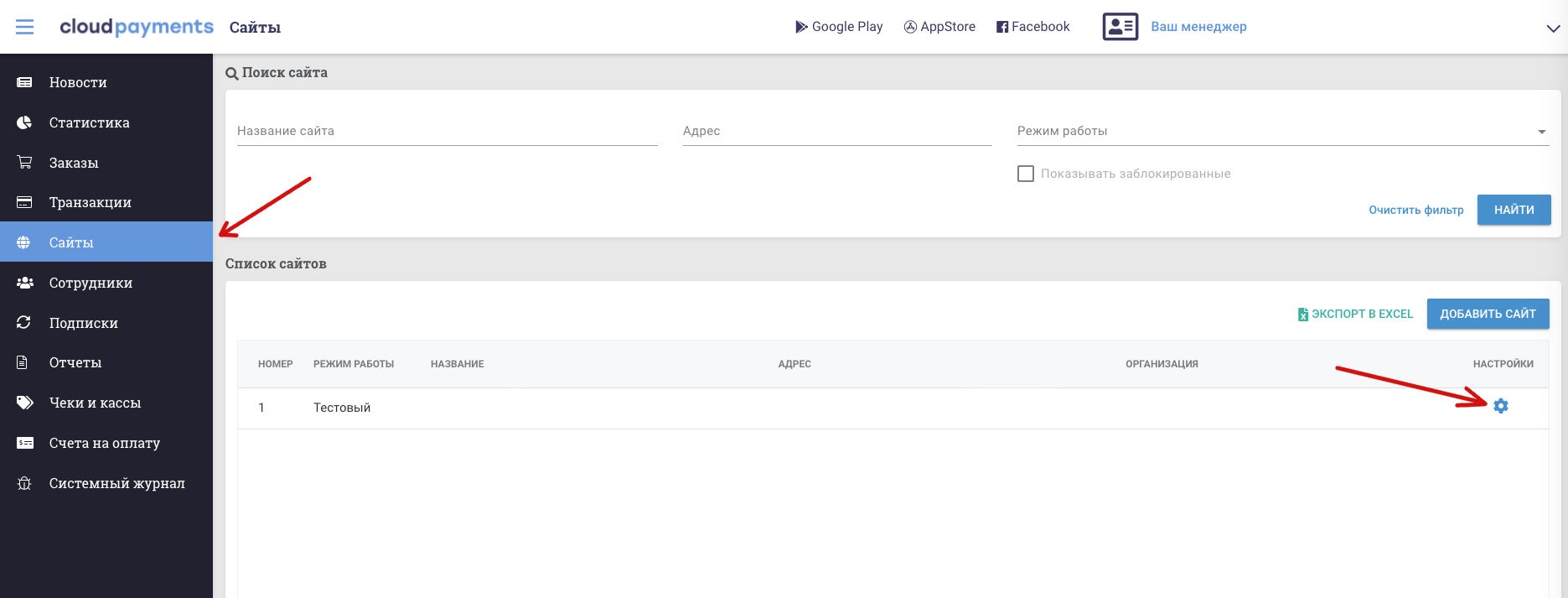The height and width of the screenshot is (598, 1568).
Task: Click the System journal bug icon
Action: pyautogui.click(x=24, y=483)
